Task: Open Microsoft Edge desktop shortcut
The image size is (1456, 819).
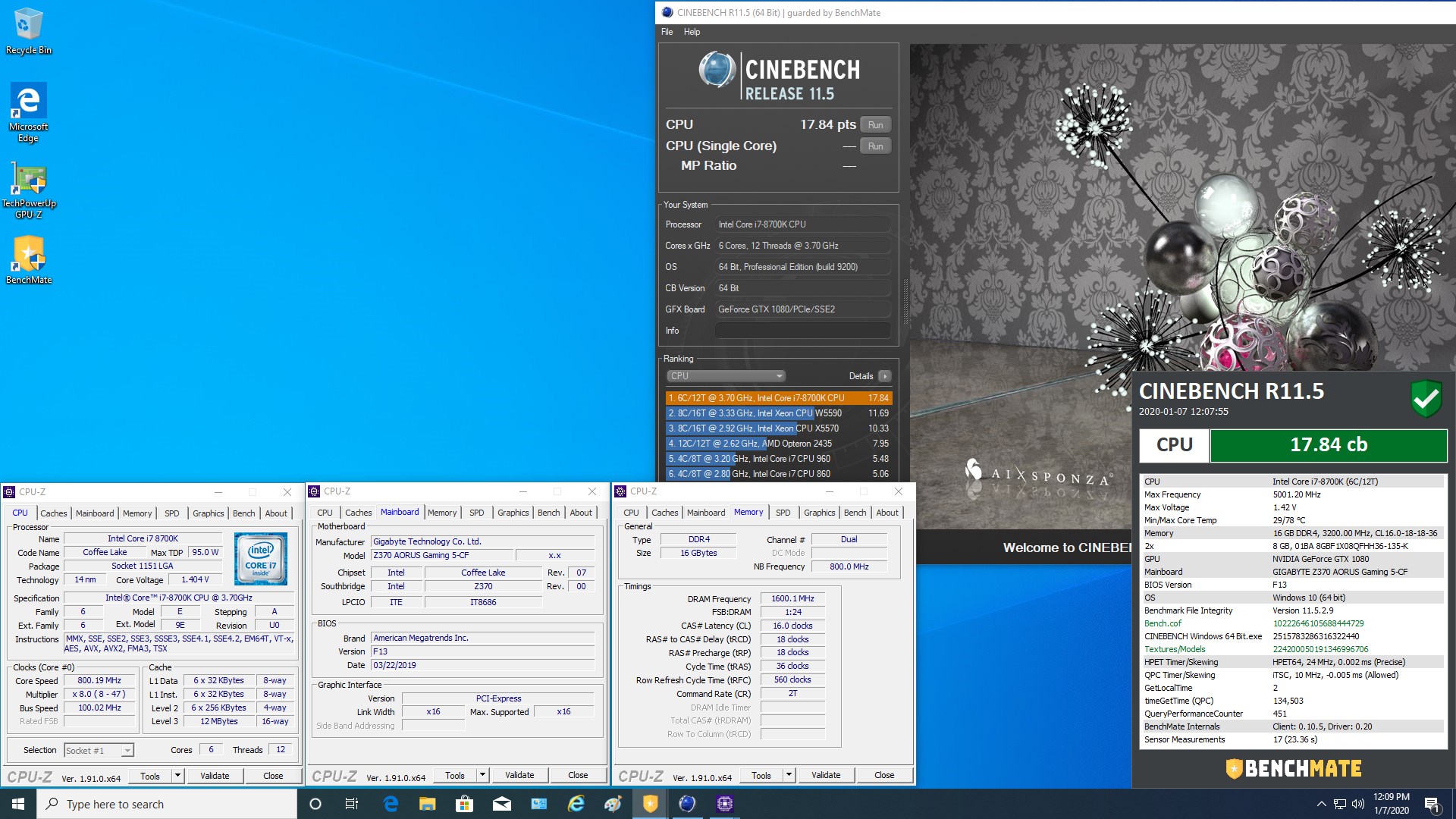Action: tap(28, 111)
